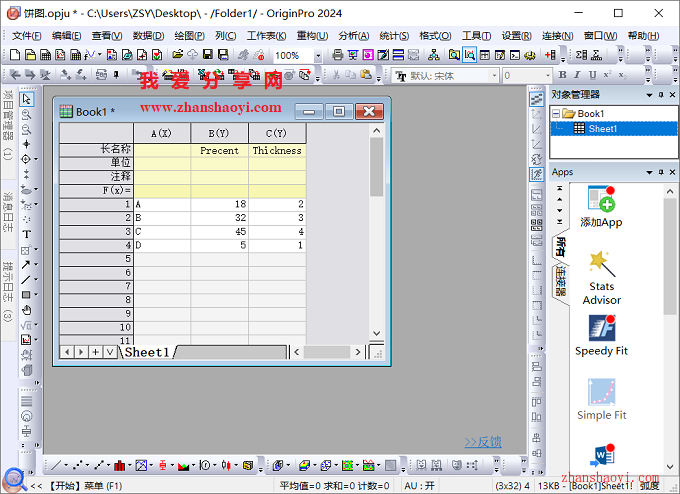
Task: Click the Open file folder icon
Action: pyautogui.click(x=177, y=55)
